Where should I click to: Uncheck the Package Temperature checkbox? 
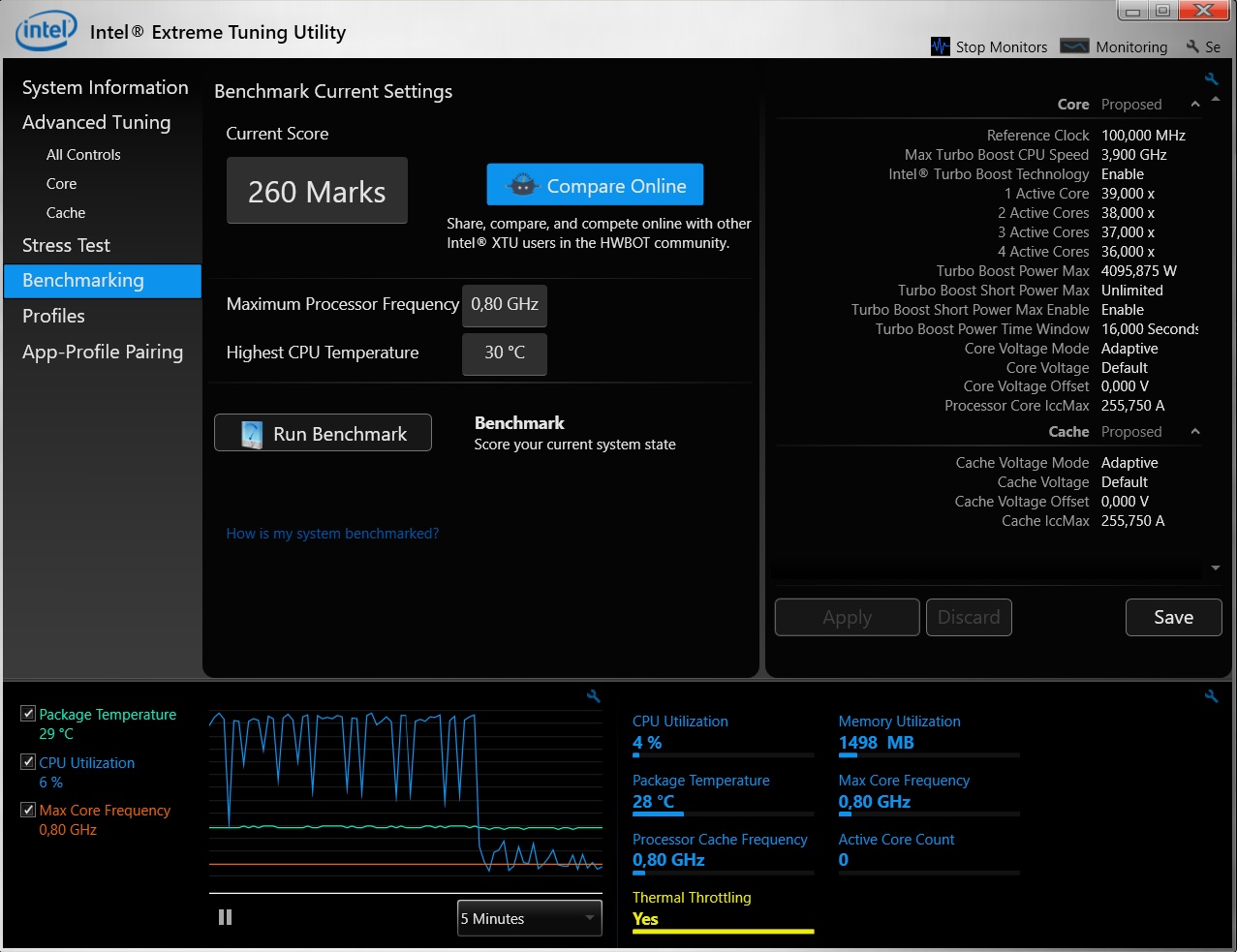(28, 714)
